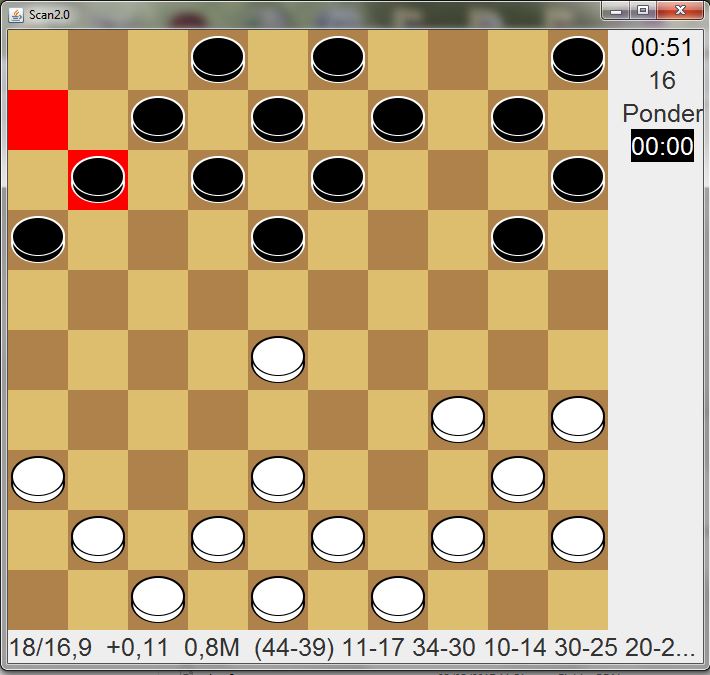The height and width of the screenshot is (675, 710).
Task: Click the (44-39) move in the status line
Action: tap(294, 647)
